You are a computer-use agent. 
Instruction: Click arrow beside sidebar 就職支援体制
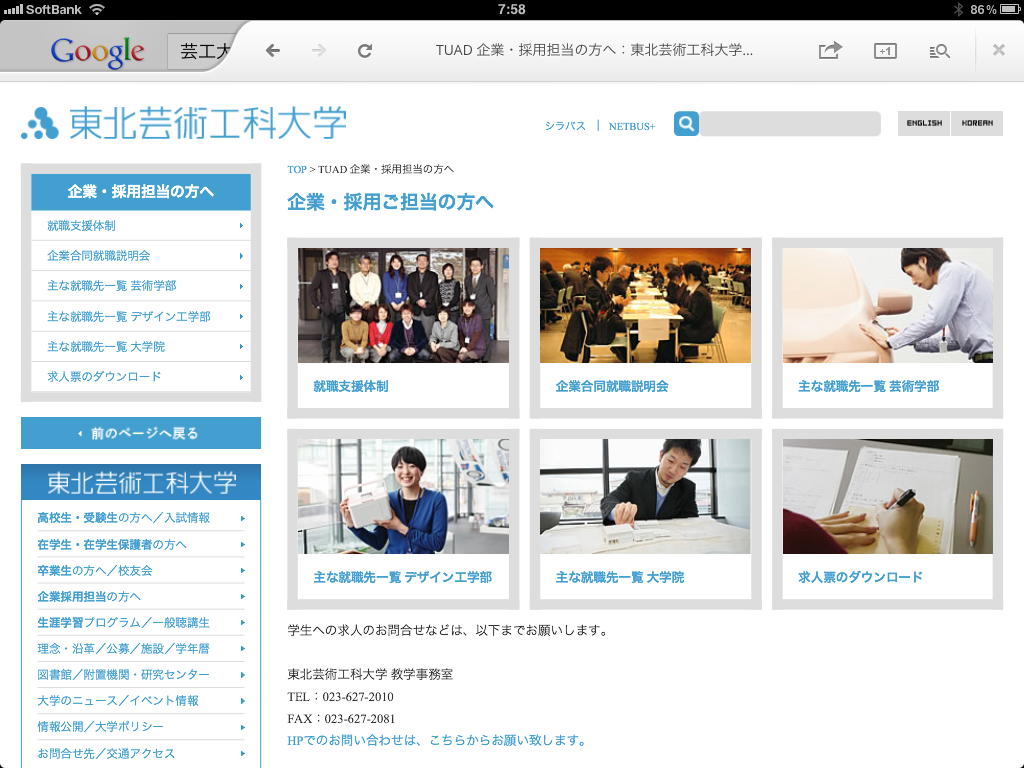coord(241,225)
